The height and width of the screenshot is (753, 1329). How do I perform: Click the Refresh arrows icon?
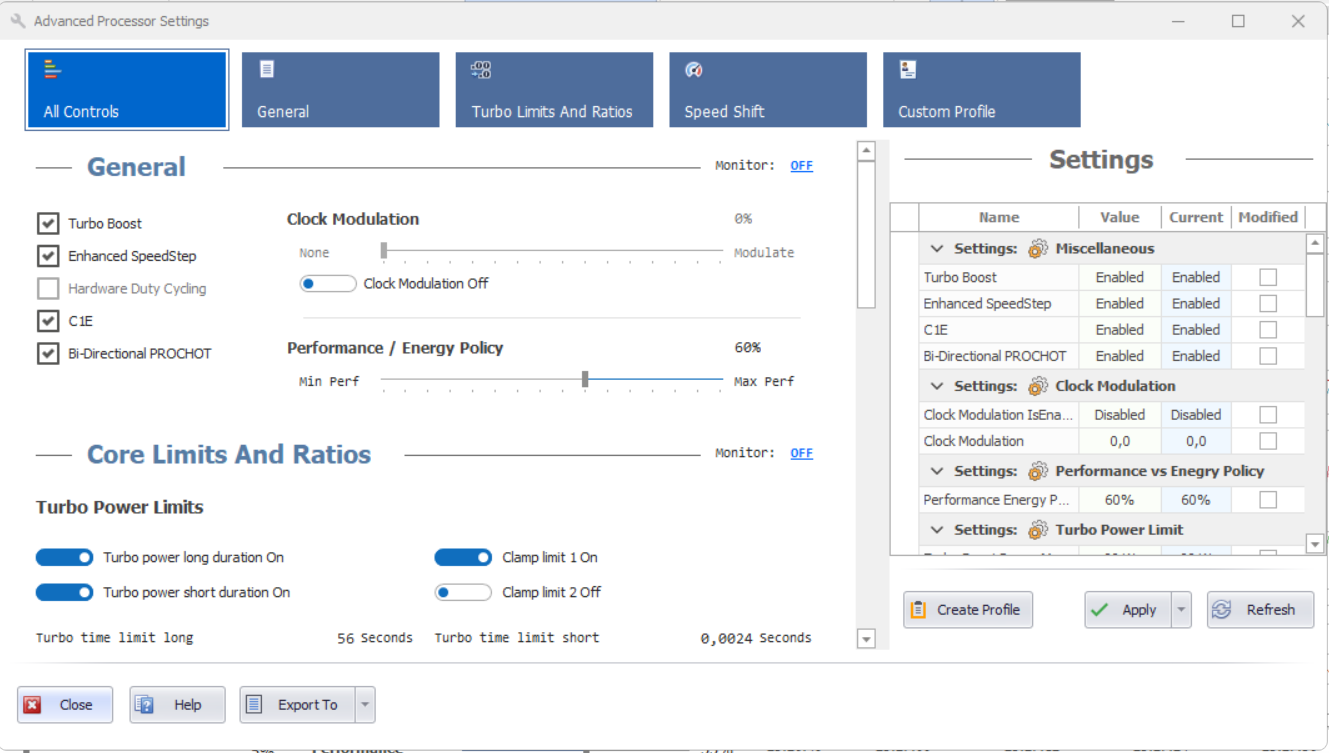(x=1221, y=609)
